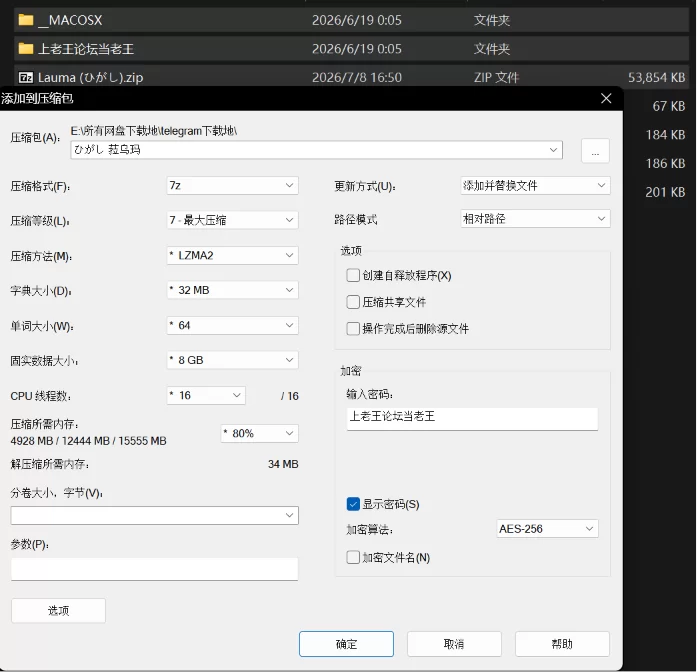
Task: Open the 加密算法 AES-256 dropdown
Action: pos(547,529)
